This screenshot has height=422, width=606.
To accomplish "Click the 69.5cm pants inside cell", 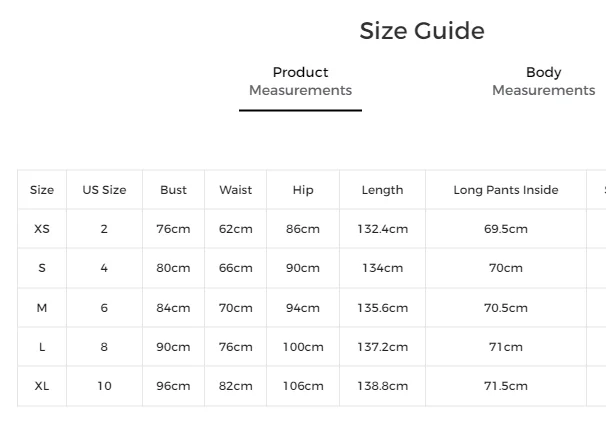I will (506, 229).
